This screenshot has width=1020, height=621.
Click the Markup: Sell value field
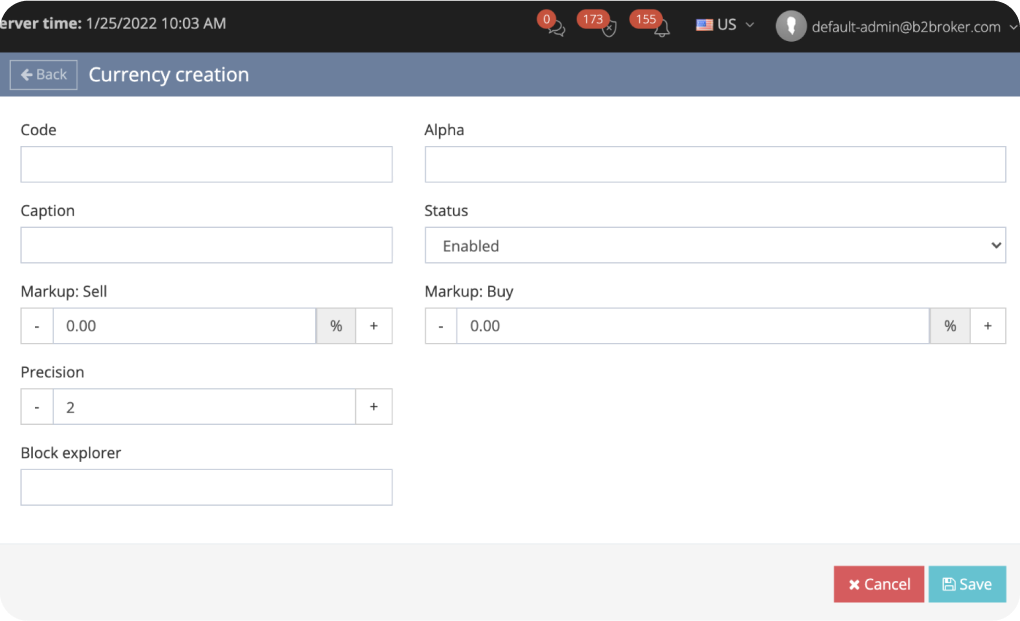[185, 326]
